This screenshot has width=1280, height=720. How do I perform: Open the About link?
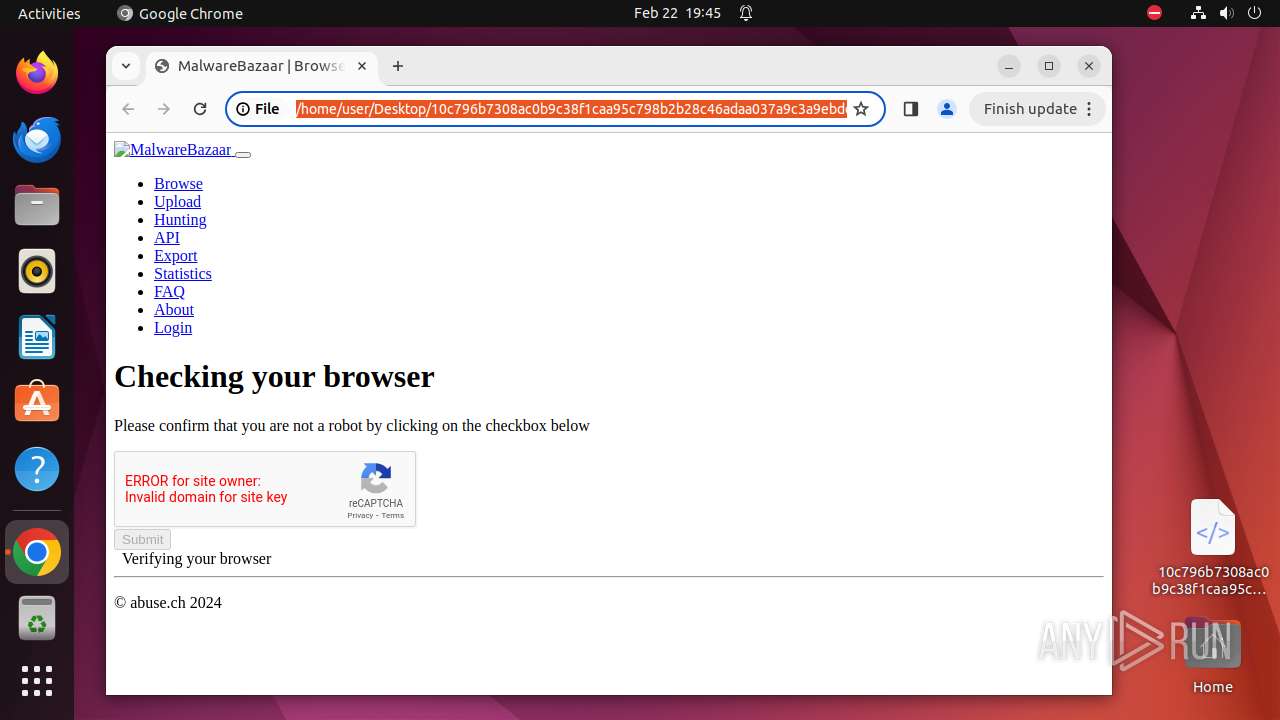pyautogui.click(x=174, y=310)
